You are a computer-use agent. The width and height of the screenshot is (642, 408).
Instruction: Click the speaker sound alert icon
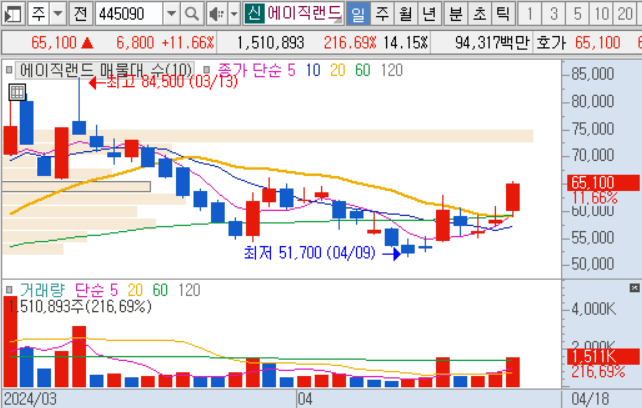[x=215, y=14]
